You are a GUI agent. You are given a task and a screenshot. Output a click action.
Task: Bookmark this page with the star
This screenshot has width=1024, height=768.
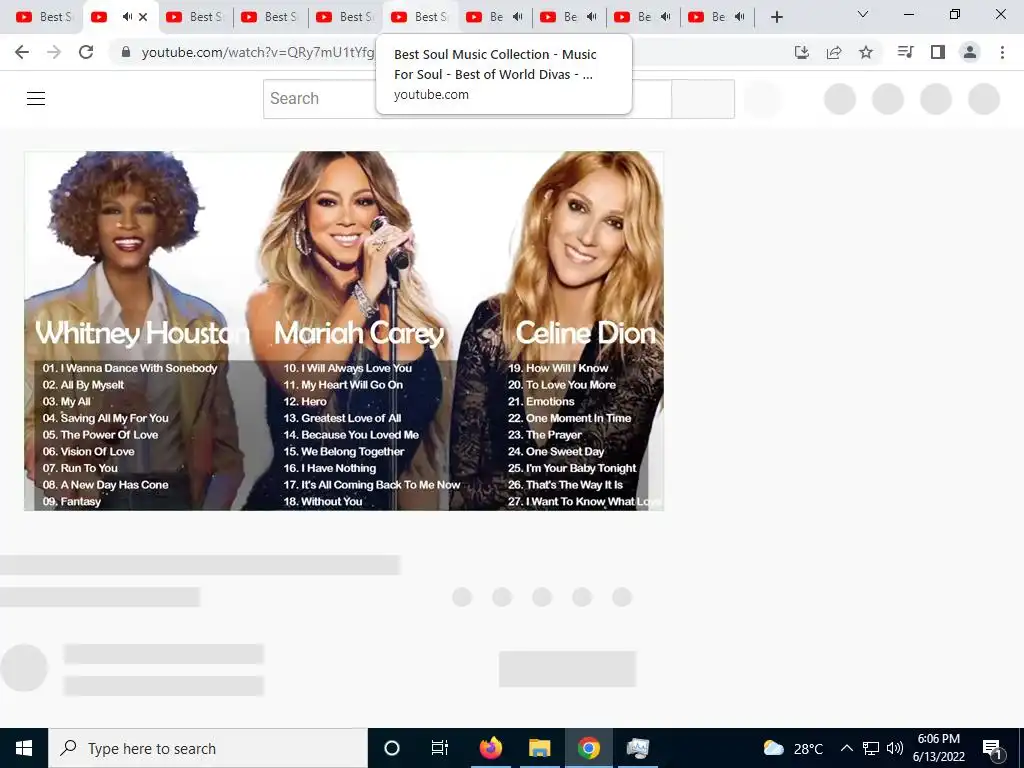coord(866,52)
